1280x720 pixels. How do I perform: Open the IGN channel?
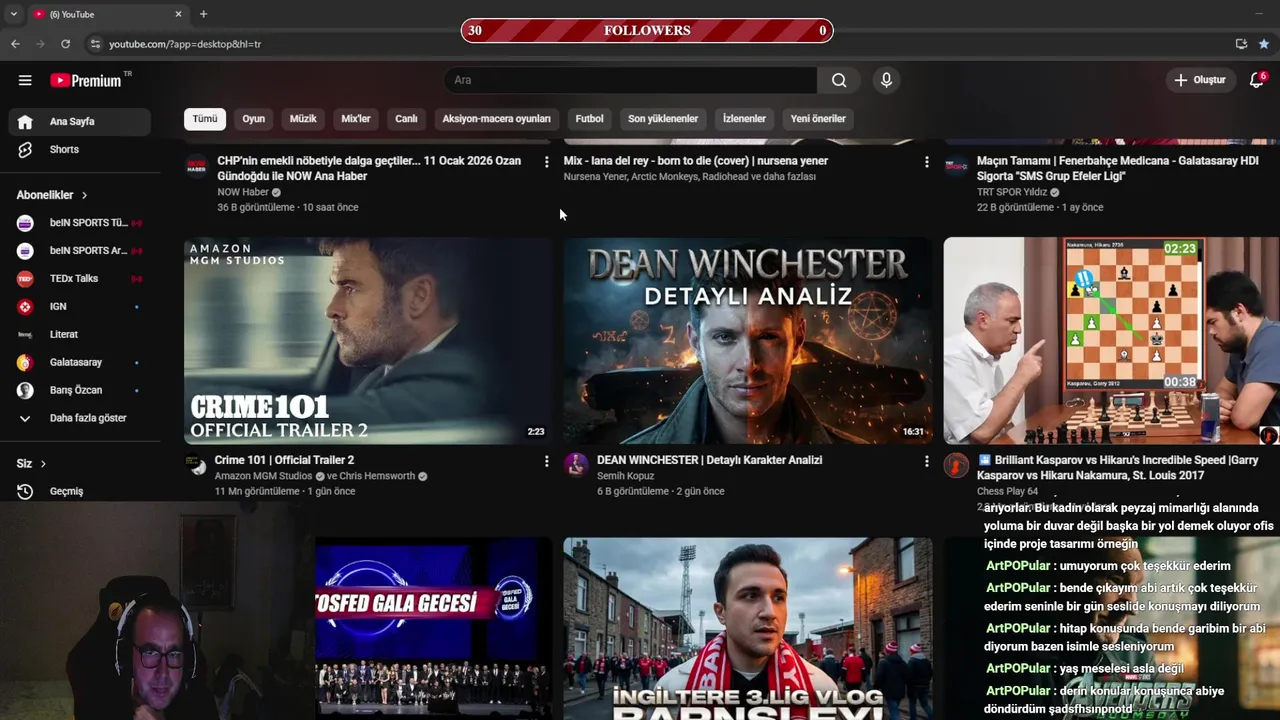80,306
